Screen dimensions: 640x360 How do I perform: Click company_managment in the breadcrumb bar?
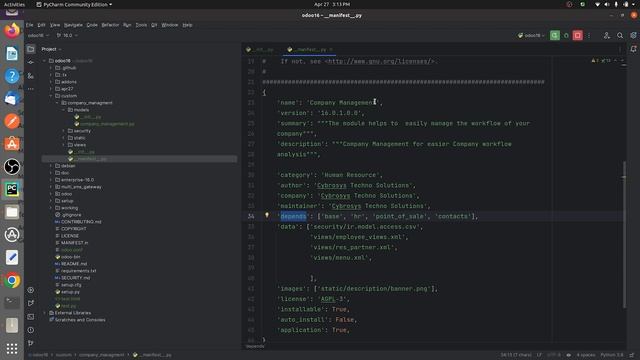[101, 355]
